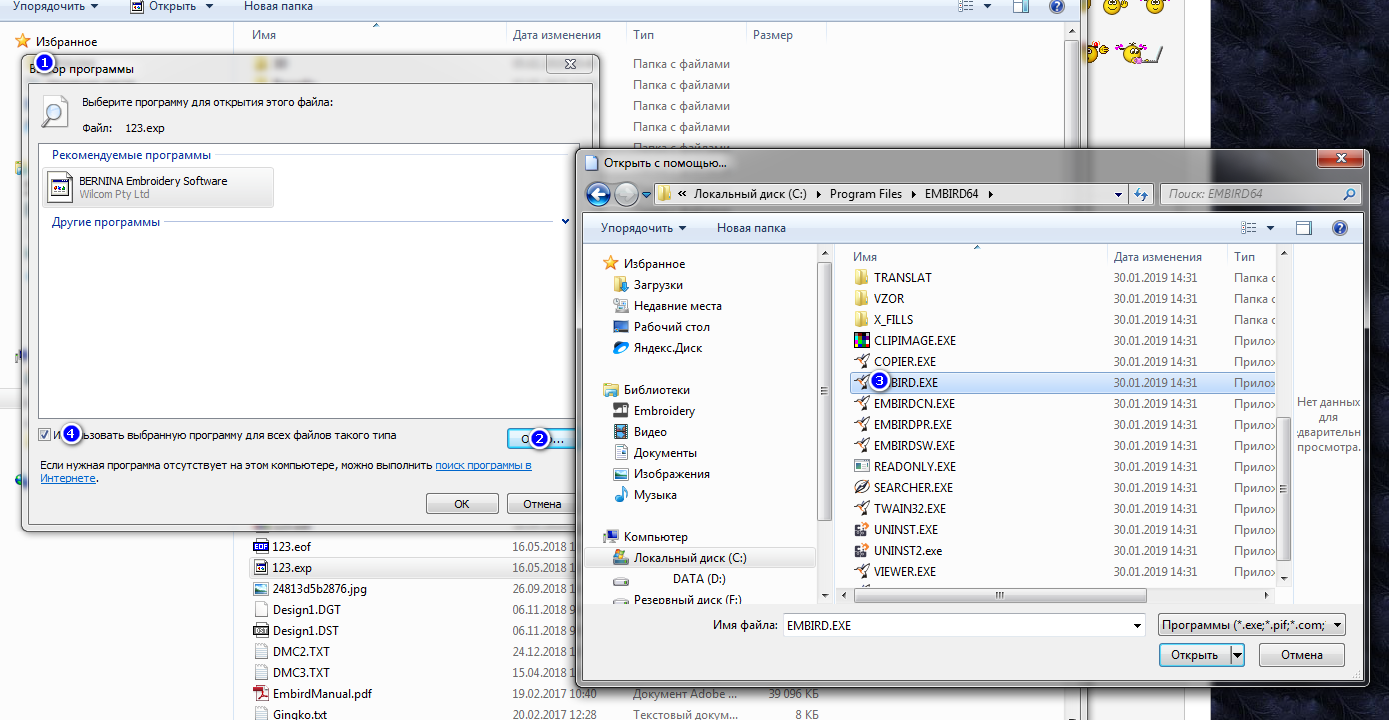This screenshot has width=1389, height=720.
Task: Toggle use selected program for all files checkbox
Action: coord(44,435)
